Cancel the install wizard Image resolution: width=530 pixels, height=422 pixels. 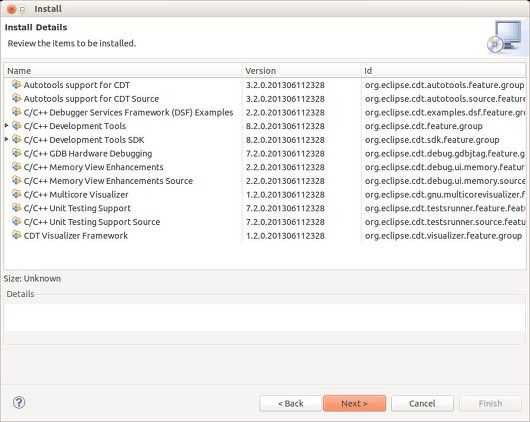click(x=422, y=403)
